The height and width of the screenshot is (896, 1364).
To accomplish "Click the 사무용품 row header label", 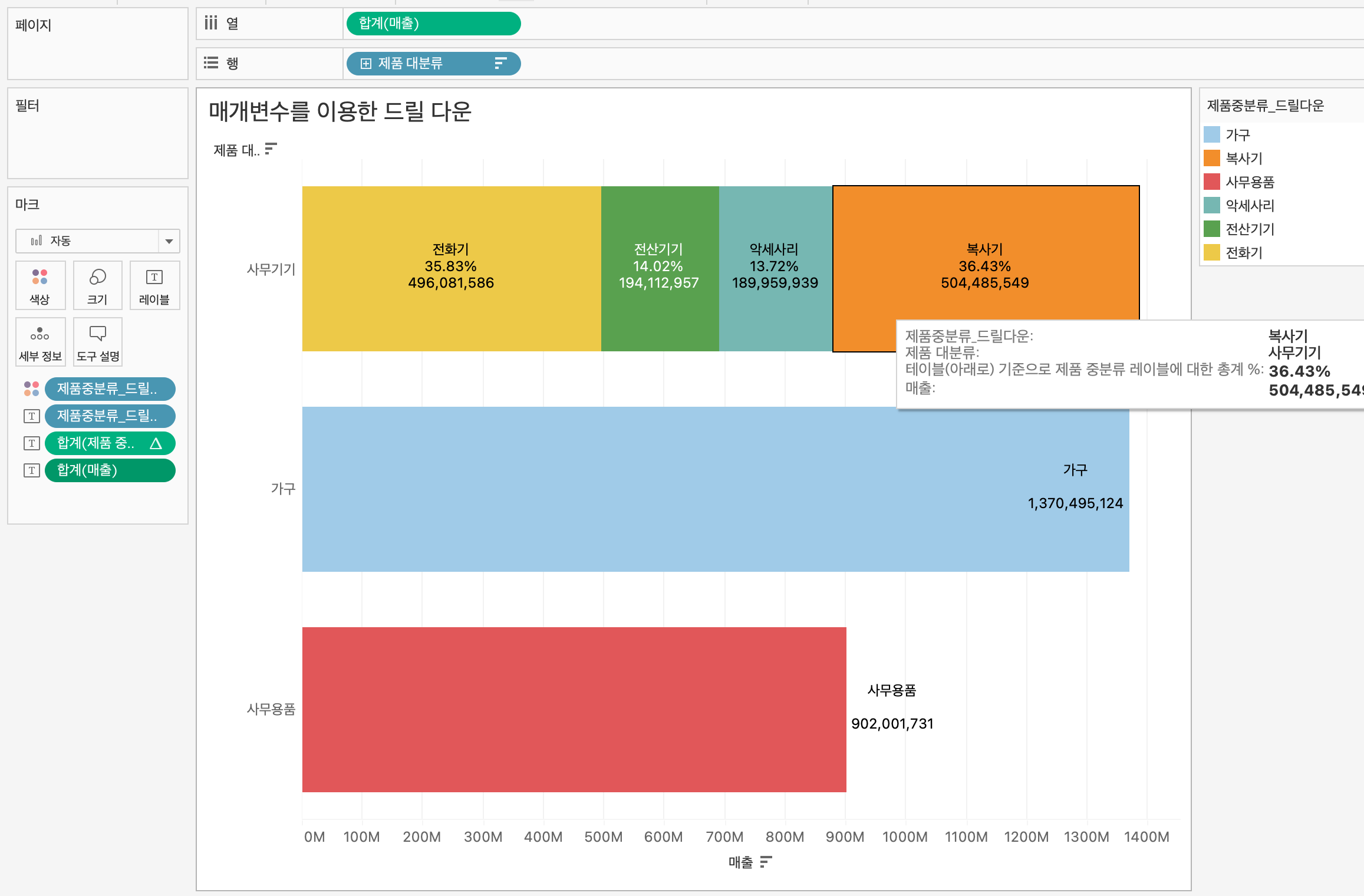I will [271, 709].
